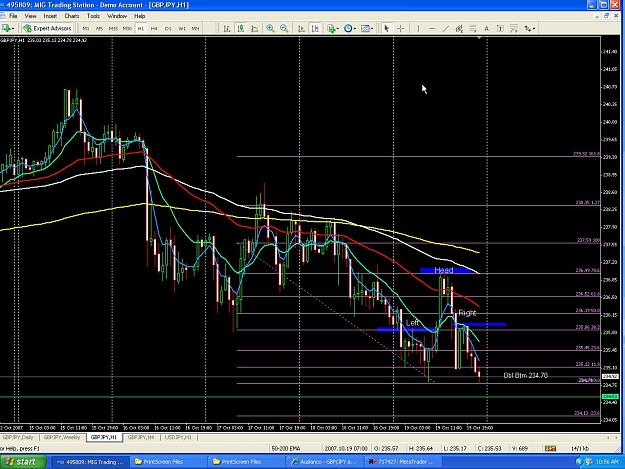The height and width of the screenshot is (469, 625).
Task: Select the GBPJPY,H1 chart tab
Action: coord(104,438)
